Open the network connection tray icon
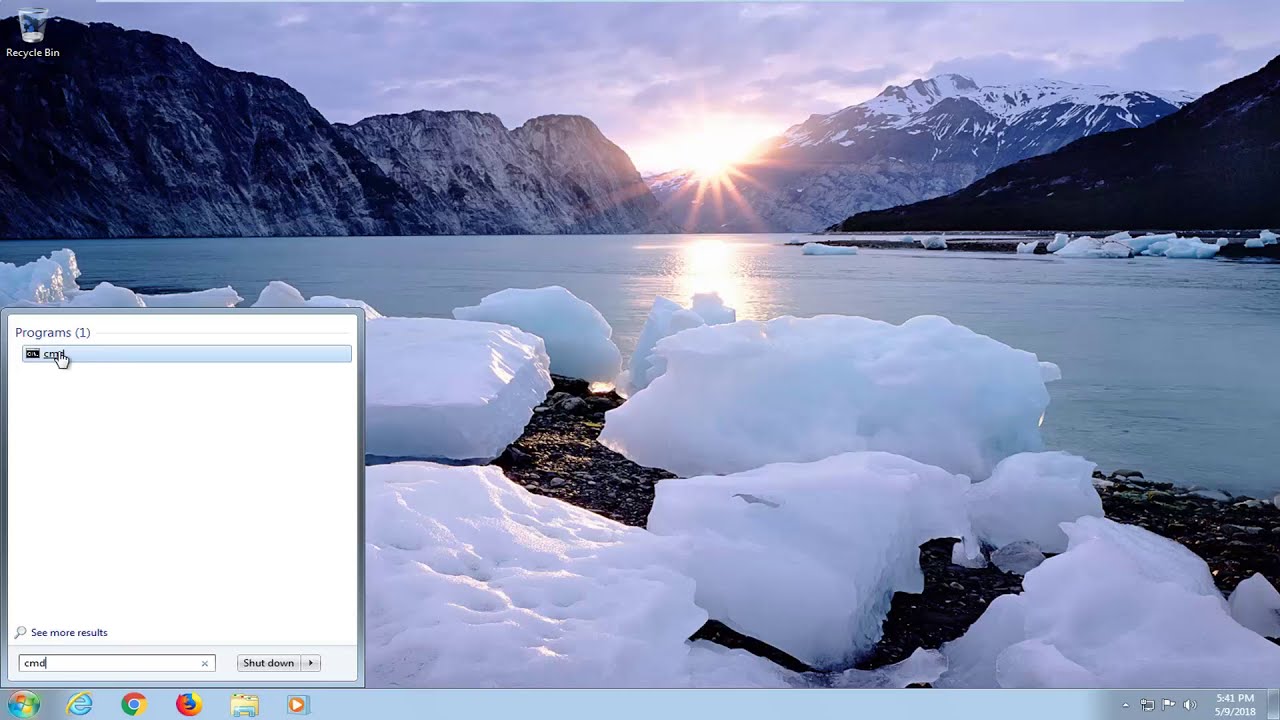 point(1147,705)
